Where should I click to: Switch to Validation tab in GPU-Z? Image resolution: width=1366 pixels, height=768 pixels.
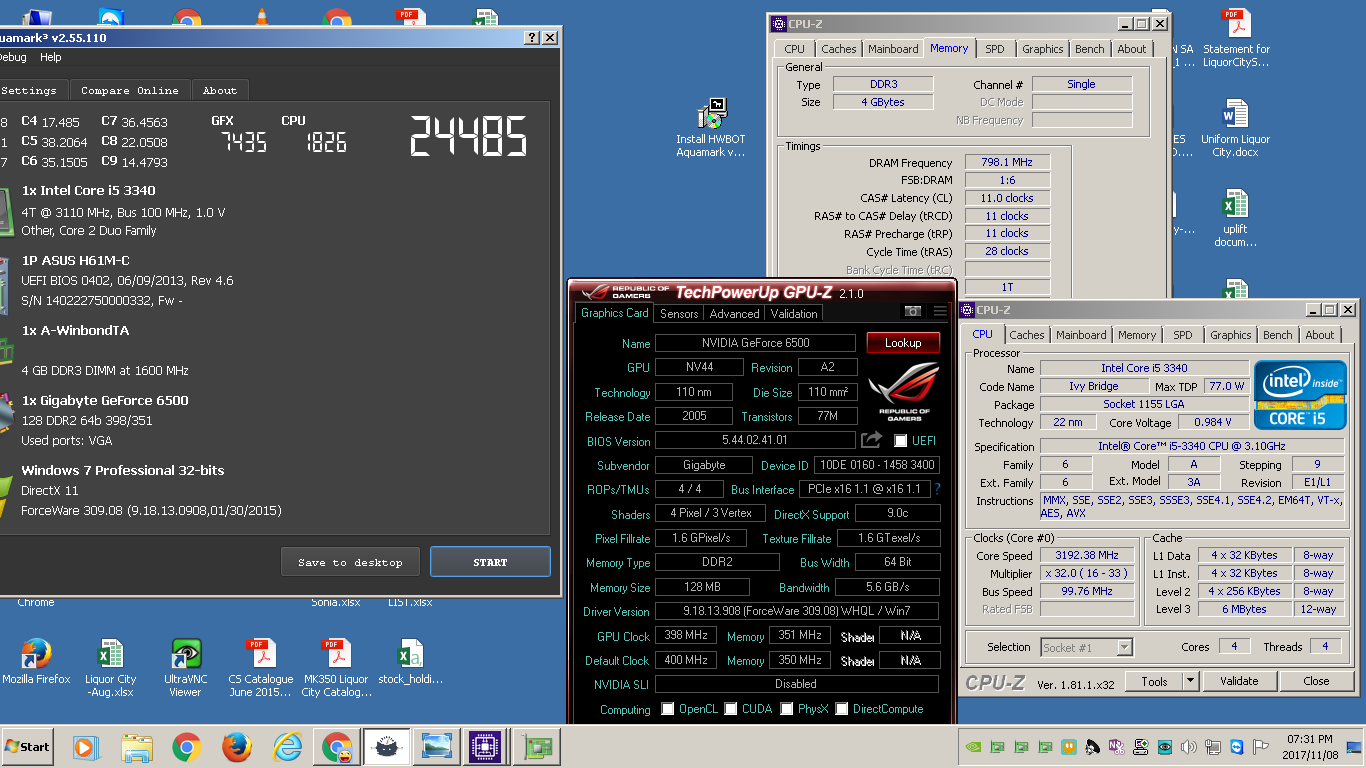pos(795,313)
